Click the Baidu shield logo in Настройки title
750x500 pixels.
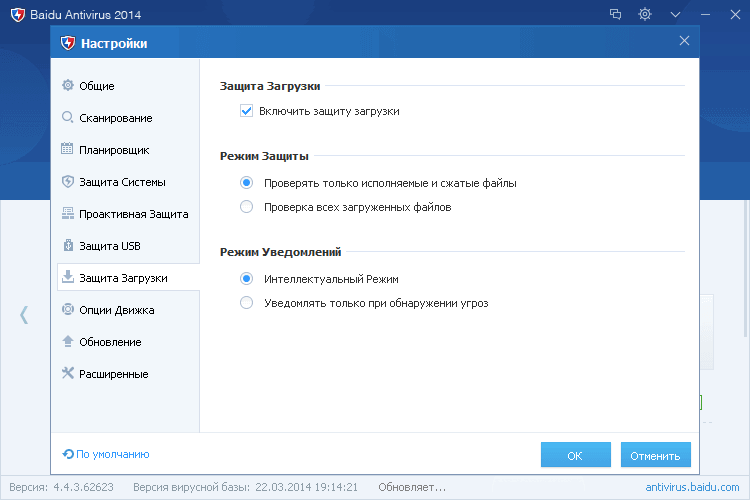(x=68, y=43)
